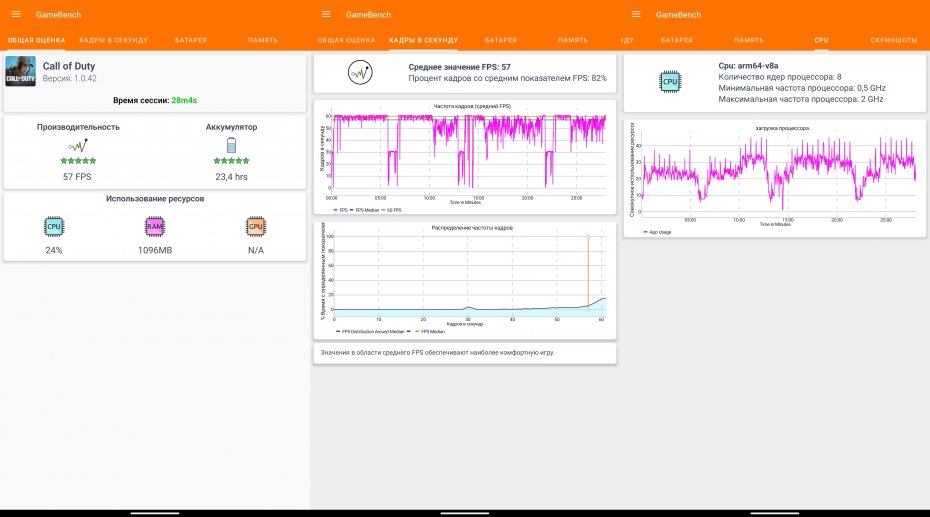
Task: Select the active CPU tab
Action: click(x=821, y=40)
